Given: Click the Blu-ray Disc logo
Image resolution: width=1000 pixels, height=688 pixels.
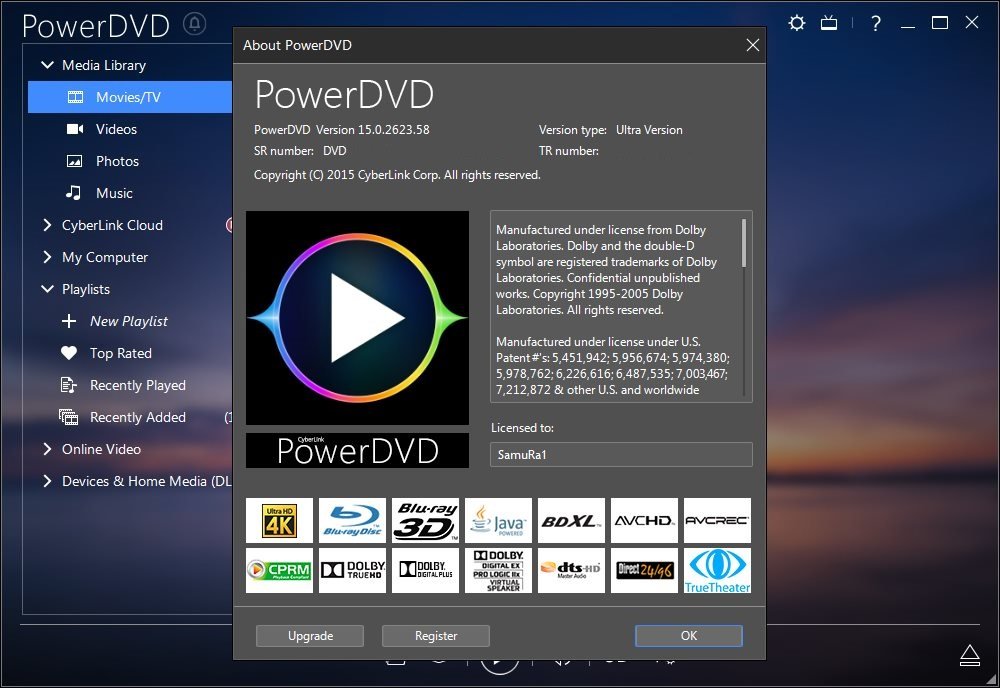Looking at the screenshot, I should tap(353, 520).
